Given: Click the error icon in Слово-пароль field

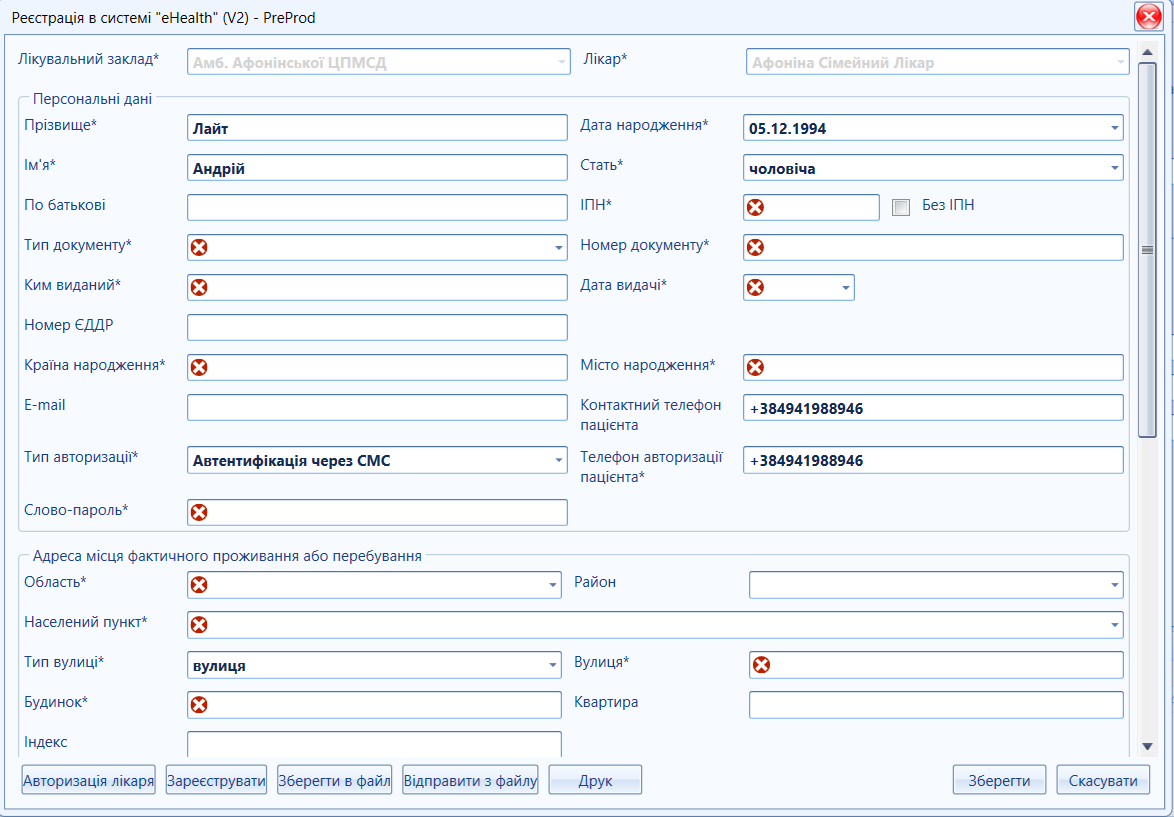Looking at the screenshot, I should click(x=199, y=512).
